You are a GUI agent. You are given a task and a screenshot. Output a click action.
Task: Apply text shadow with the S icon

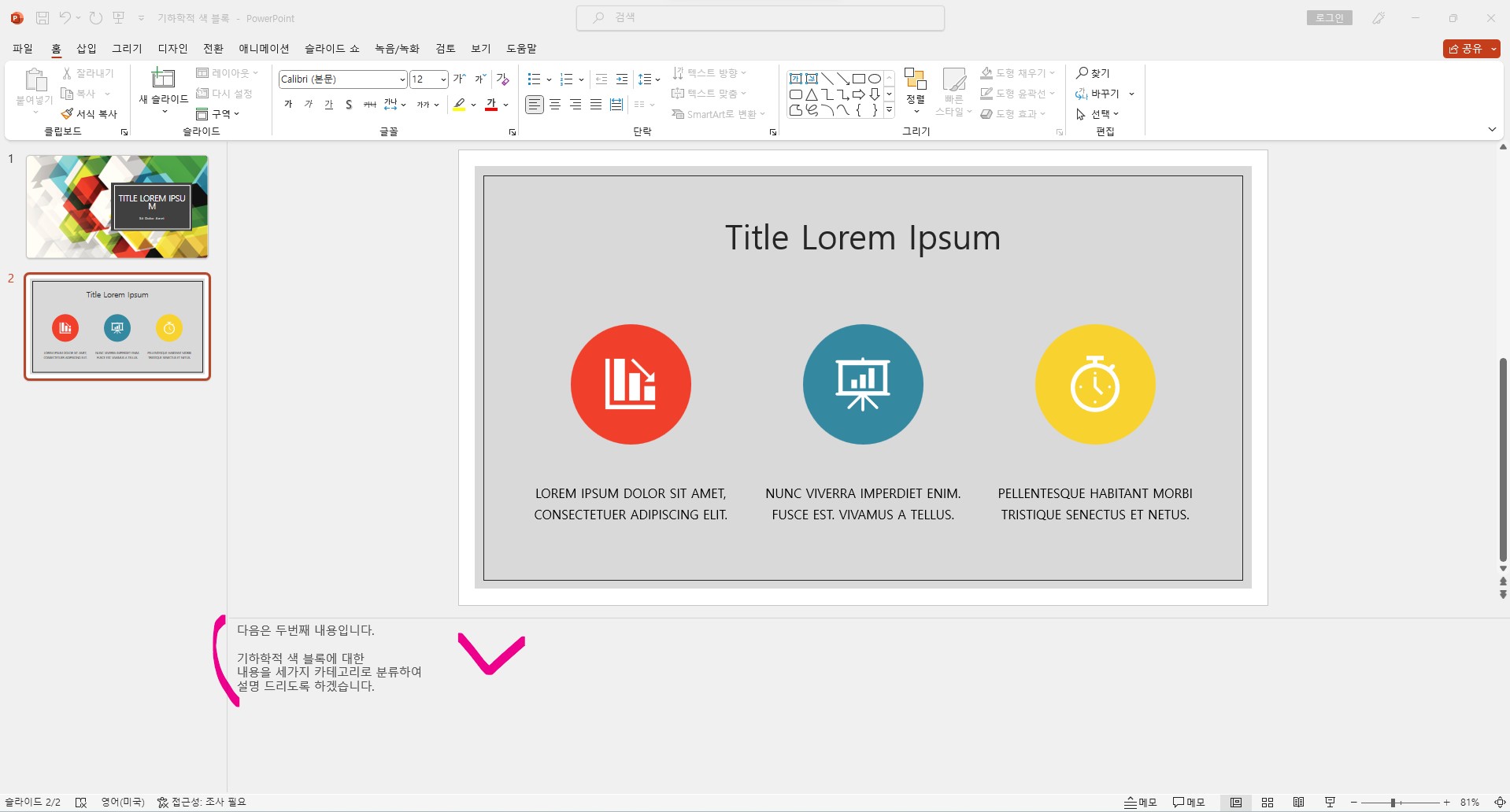point(349,105)
